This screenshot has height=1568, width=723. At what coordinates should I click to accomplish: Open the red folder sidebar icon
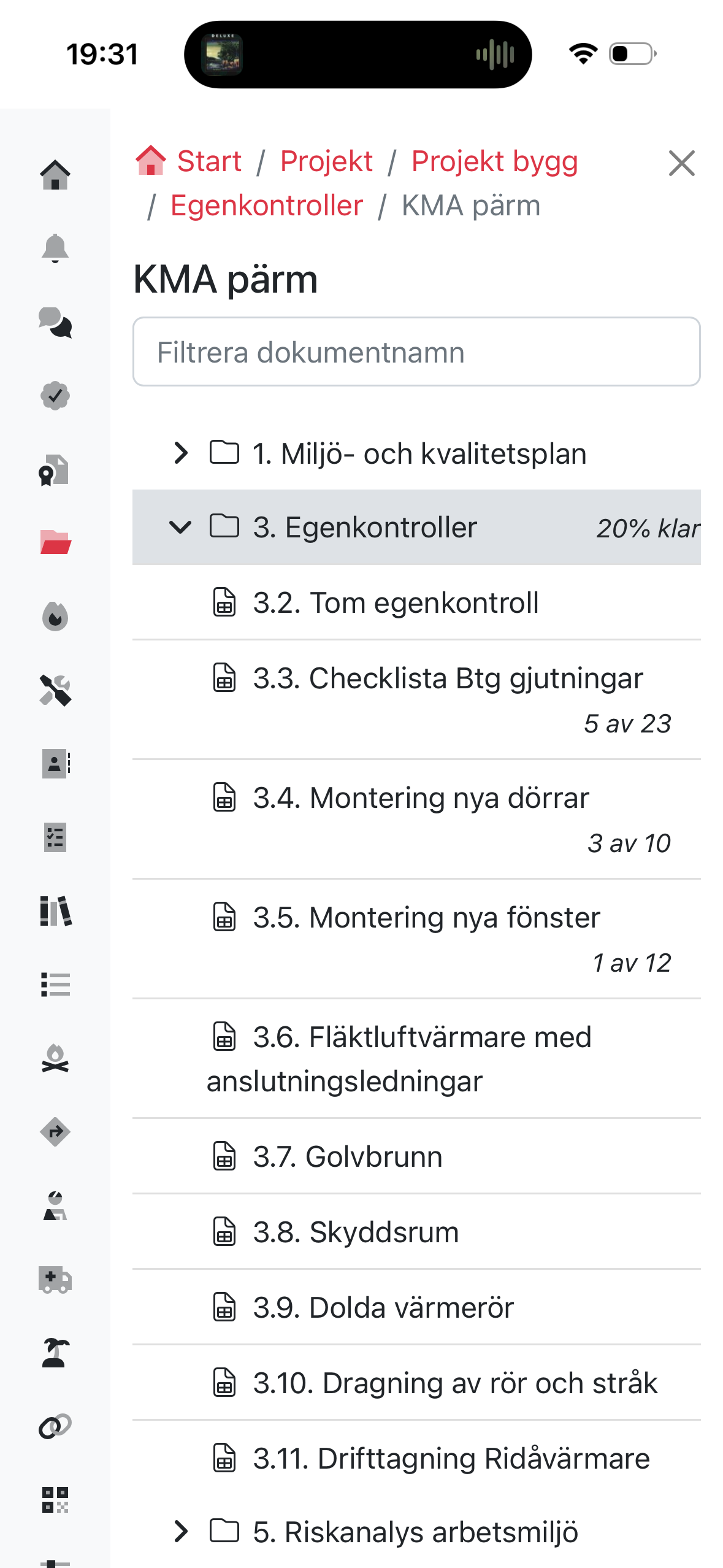[x=55, y=543]
